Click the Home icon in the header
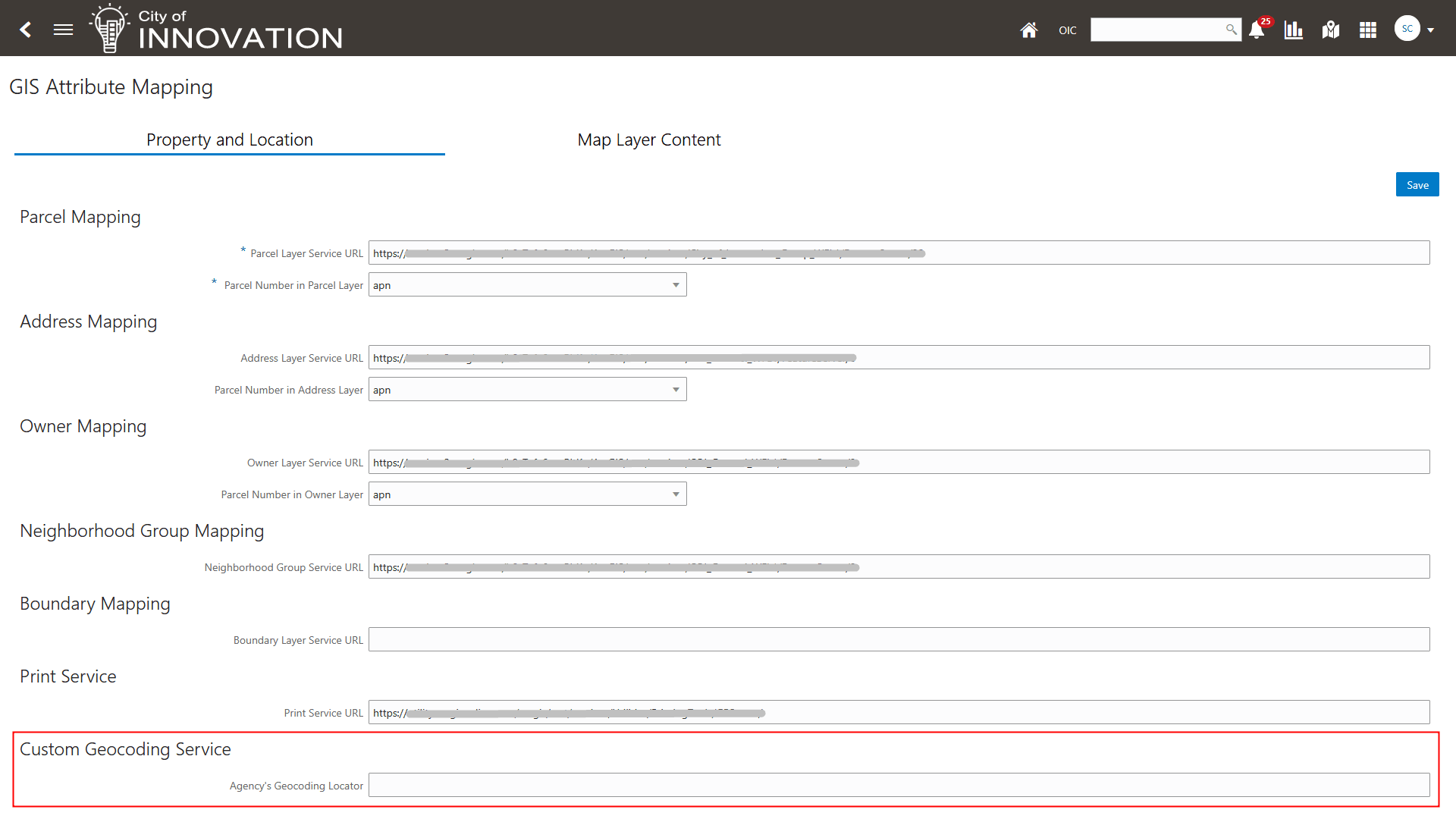The image size is (1456, 819). click(1029, 30)
